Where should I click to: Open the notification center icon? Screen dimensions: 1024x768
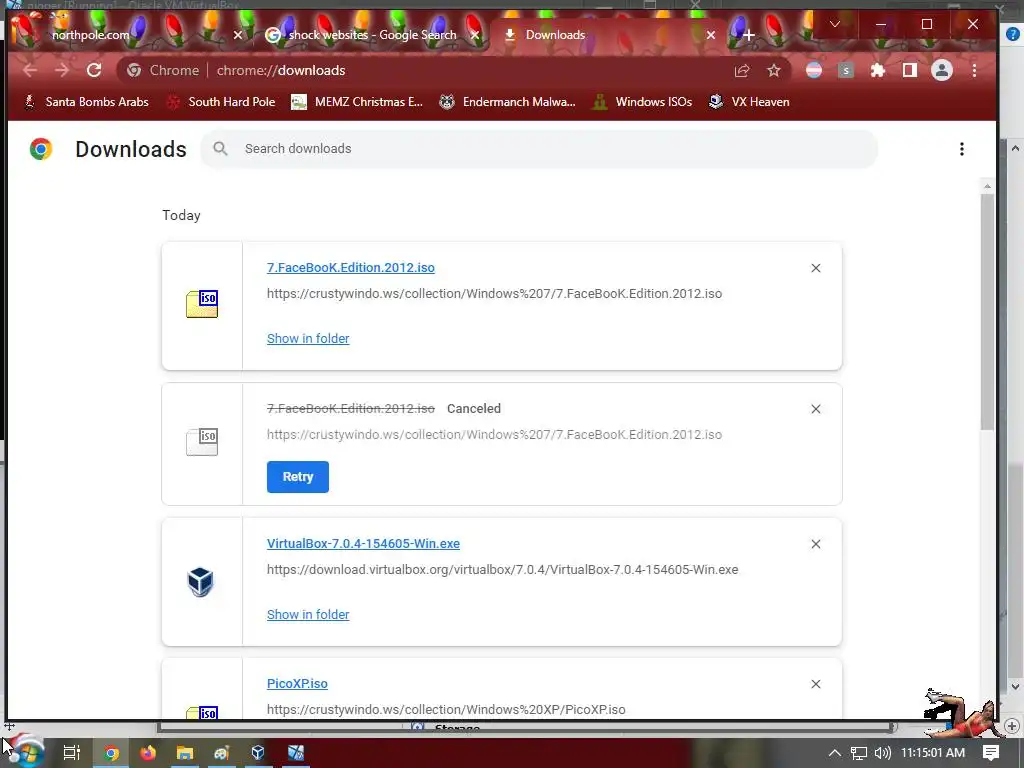pos(991,753)
